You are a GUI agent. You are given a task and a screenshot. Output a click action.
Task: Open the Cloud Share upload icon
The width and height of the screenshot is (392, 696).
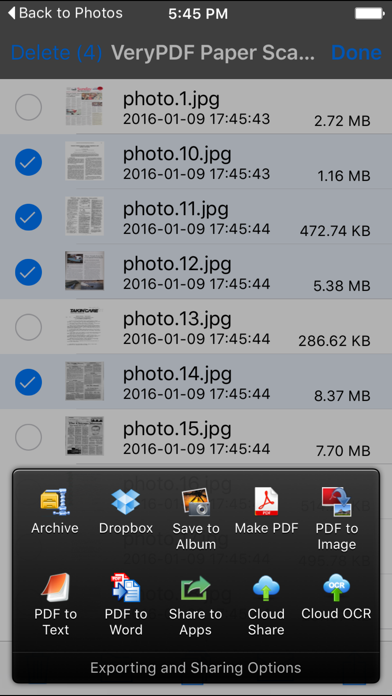(x=266, y=588)
